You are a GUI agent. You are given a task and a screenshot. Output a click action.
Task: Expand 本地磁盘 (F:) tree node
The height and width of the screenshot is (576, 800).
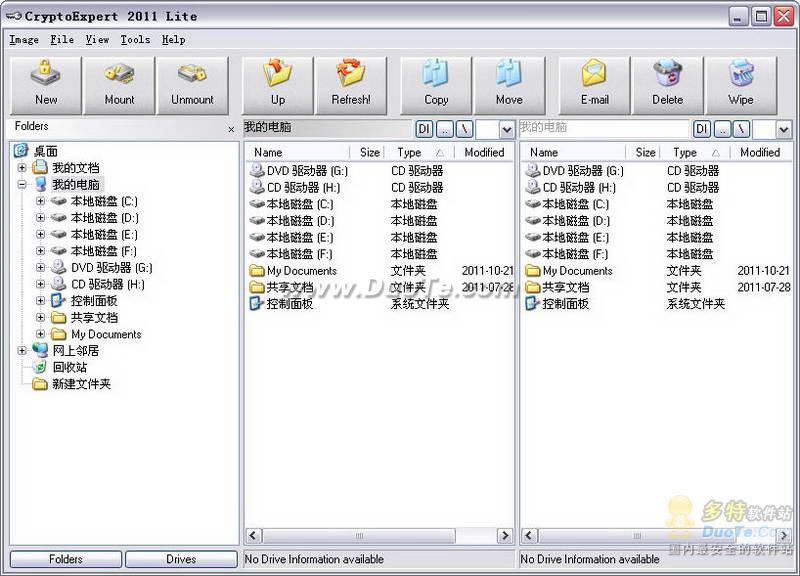40,251
